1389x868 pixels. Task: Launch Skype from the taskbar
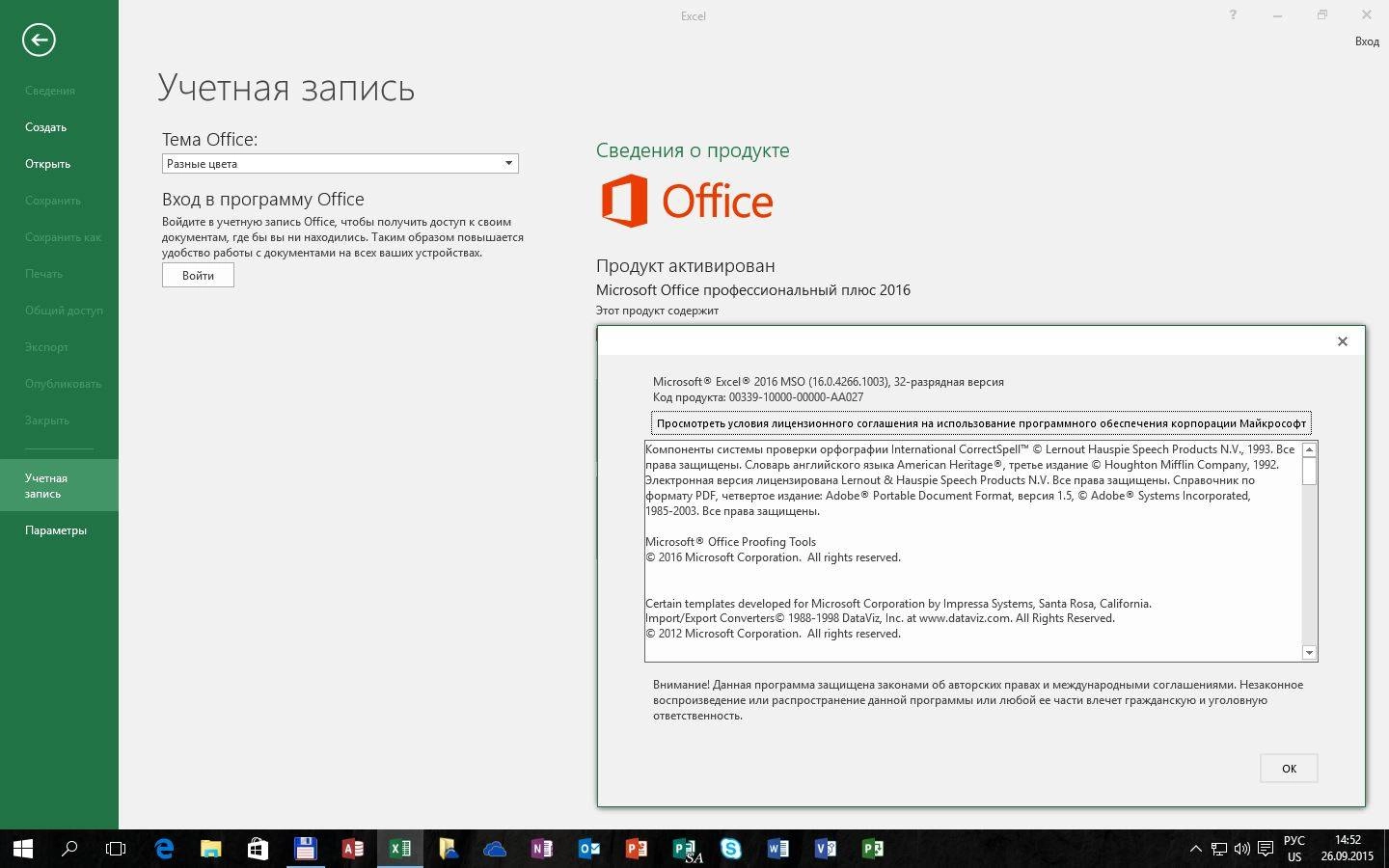click(730, 849)
